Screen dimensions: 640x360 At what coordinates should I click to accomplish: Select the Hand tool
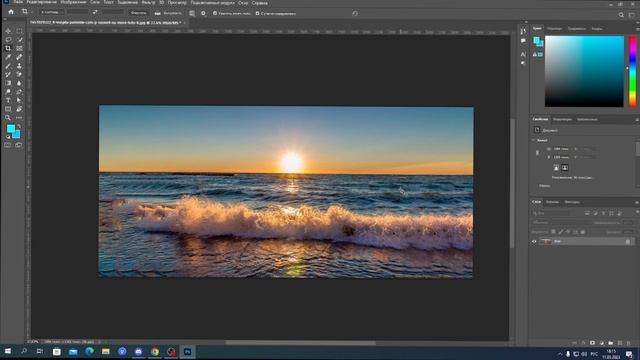(19, 109)
